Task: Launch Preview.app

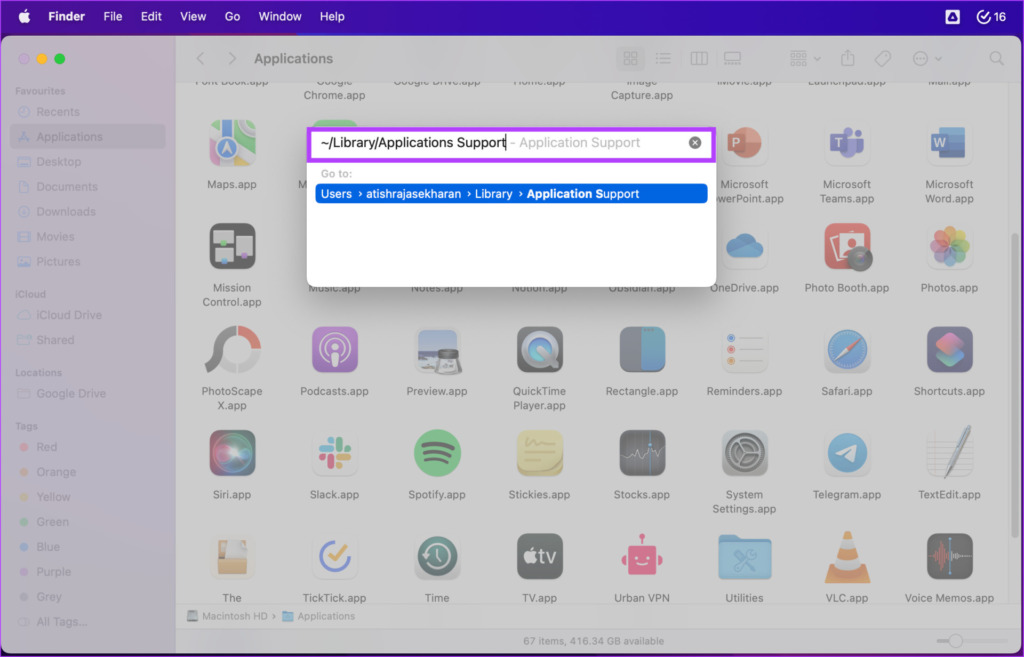Action: pyautogui.click(x=437, y=349)
